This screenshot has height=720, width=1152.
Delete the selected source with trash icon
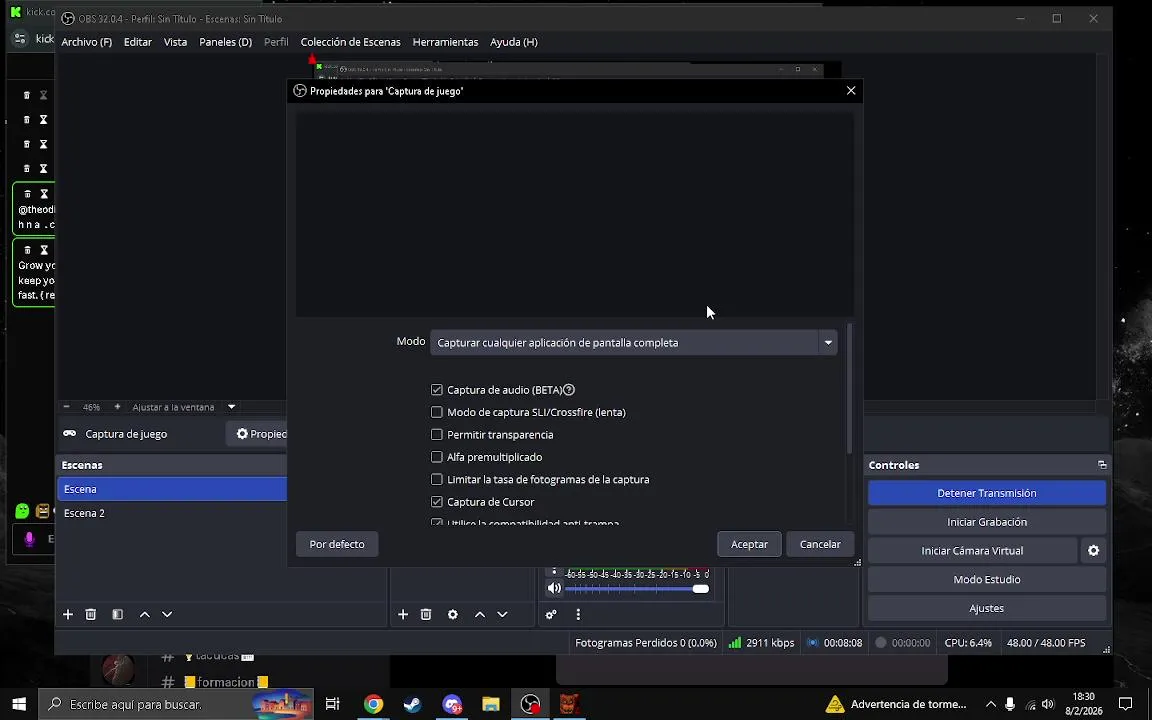point(426,614)
